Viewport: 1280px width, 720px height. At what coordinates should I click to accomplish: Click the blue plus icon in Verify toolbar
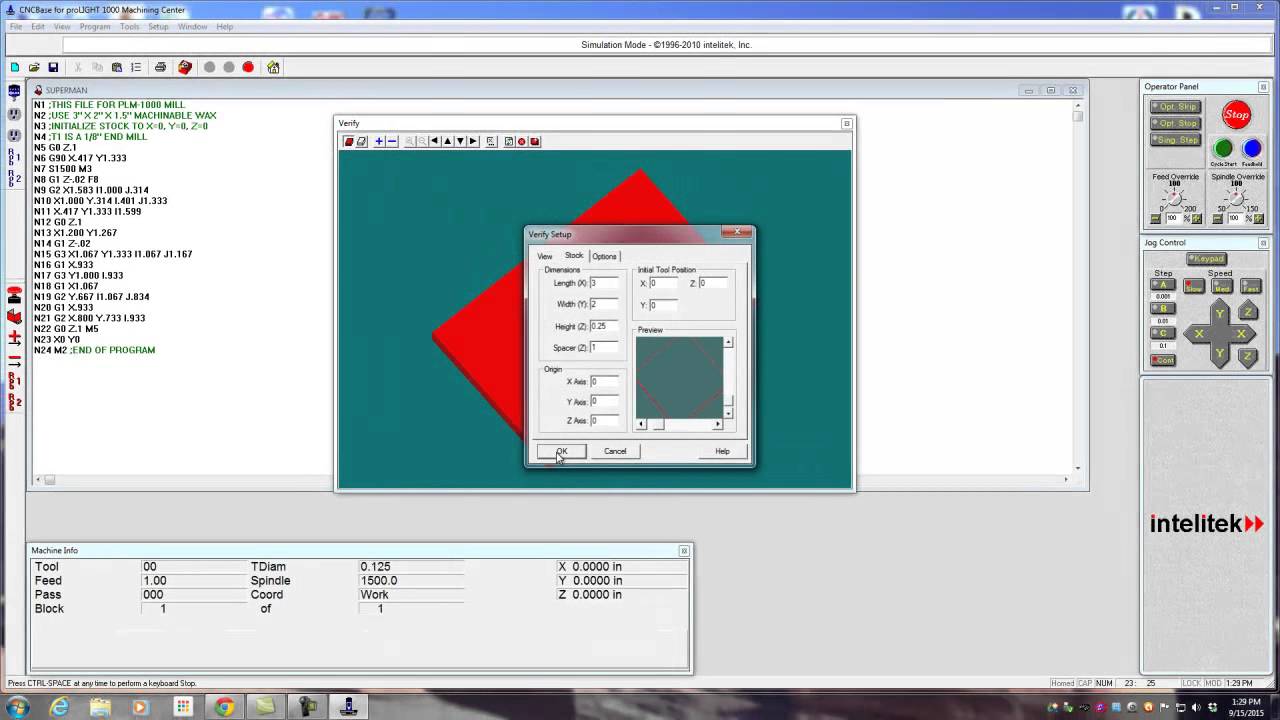(x=379, y=141)
